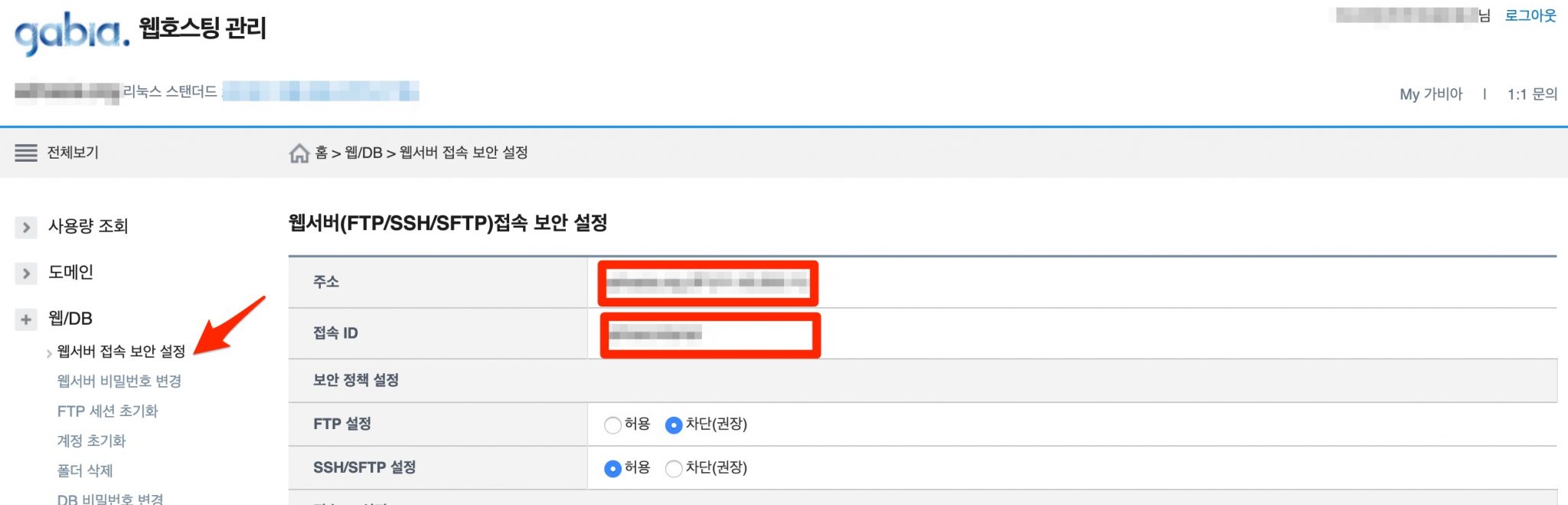The width and height of the screenshot is (1568, 505).
Task: Go to FTP 세션 초기화
Action: [x=107, y=411]
